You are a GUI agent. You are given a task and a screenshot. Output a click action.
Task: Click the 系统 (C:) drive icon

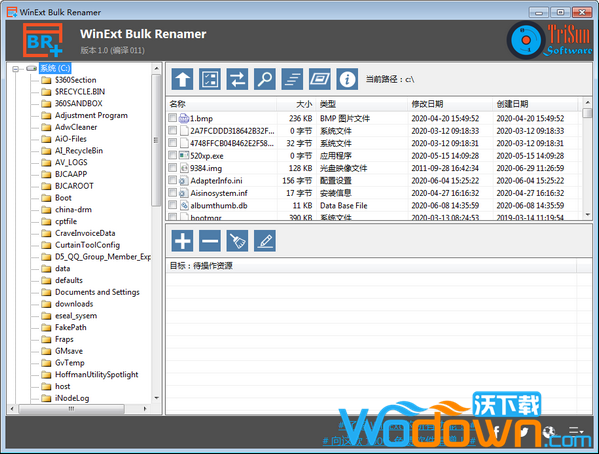point(31,68)
